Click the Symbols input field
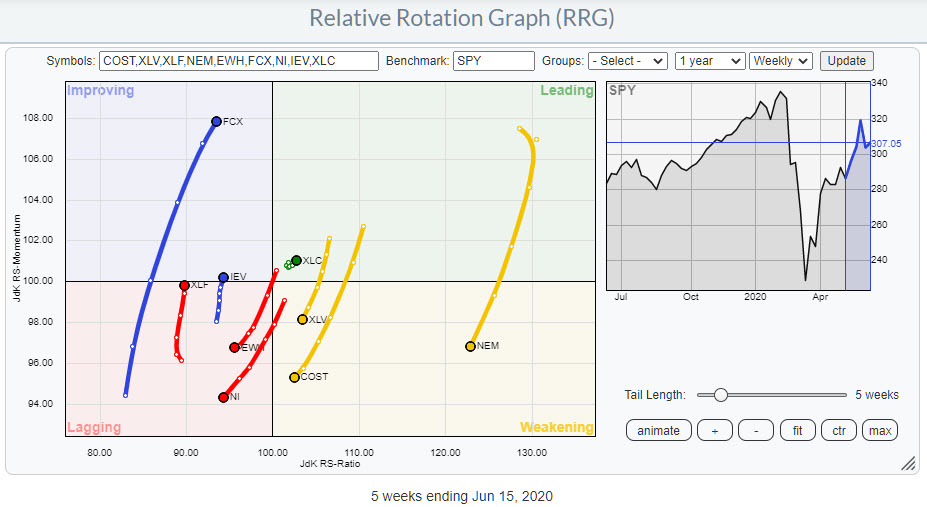Screen dimensions: 927x507 point(238,61)
